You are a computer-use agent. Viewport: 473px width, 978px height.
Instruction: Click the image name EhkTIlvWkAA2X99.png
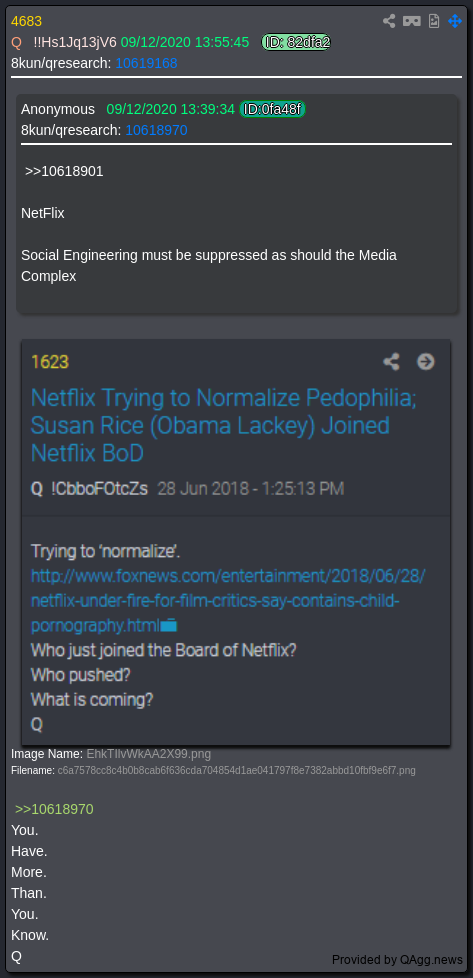point(149,754)
